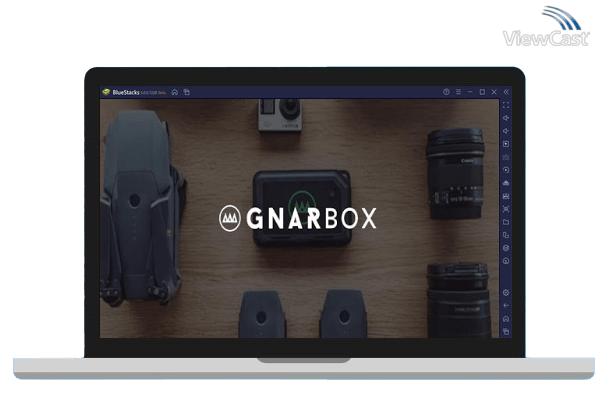Image resolution: width=602 pixels, height=414 pixels.
Task: Click the icon below install APK
Action: (x=506, y=196)
